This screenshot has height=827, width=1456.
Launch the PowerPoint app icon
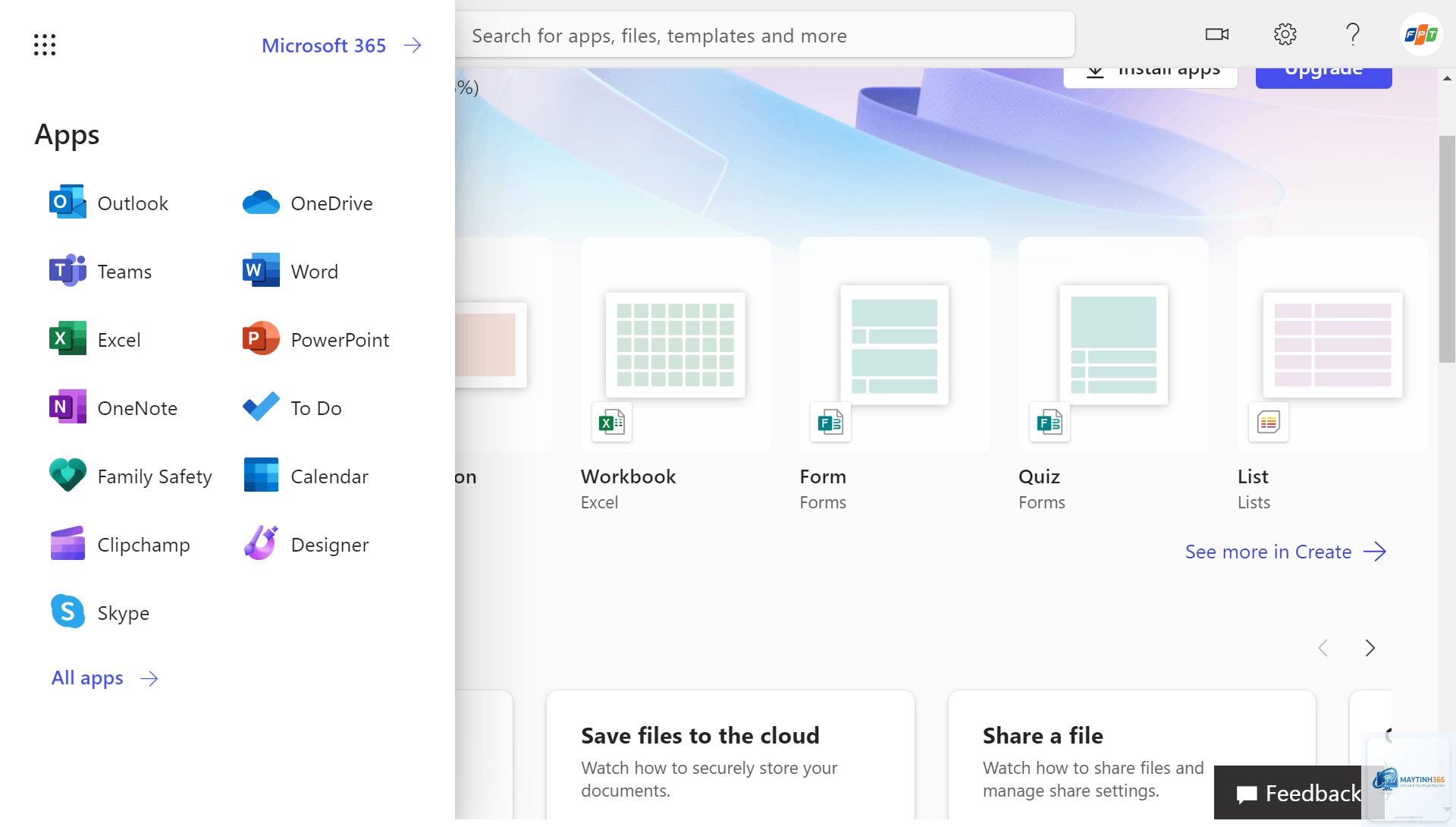[x=261, y=339]
